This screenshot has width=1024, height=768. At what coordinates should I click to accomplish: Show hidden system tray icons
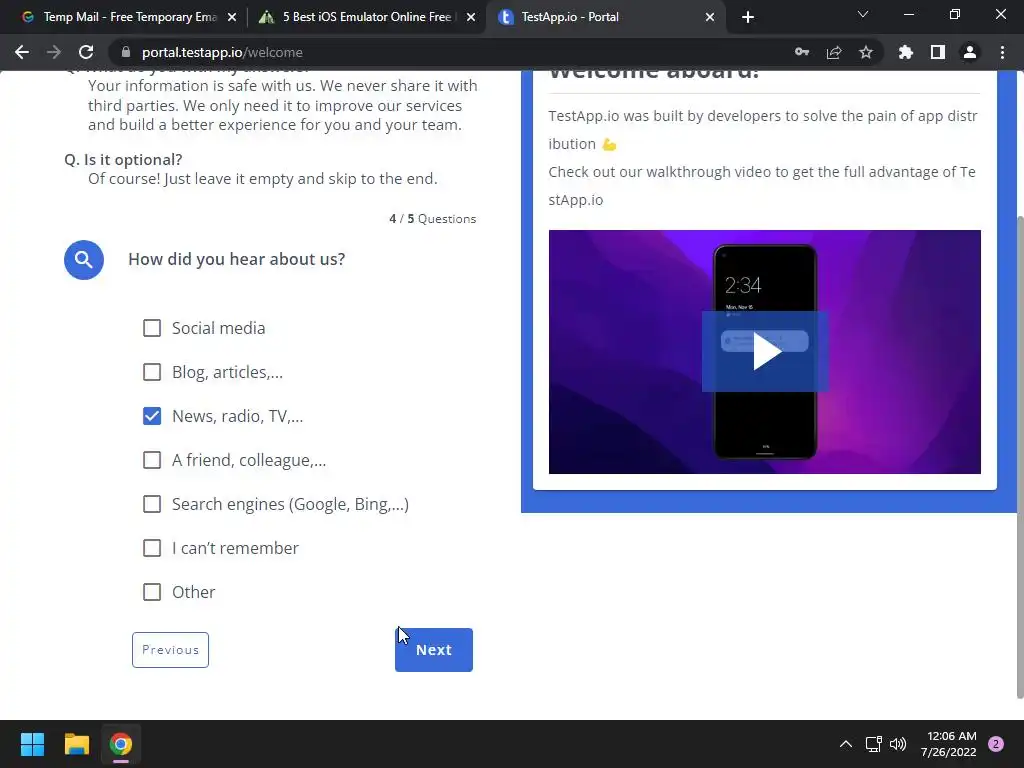(x=846, y=744)
